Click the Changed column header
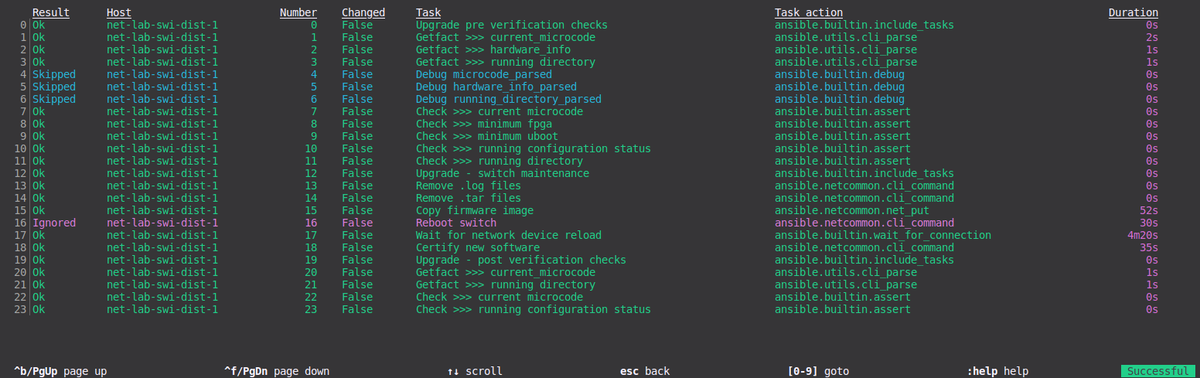 coord(364,12)
